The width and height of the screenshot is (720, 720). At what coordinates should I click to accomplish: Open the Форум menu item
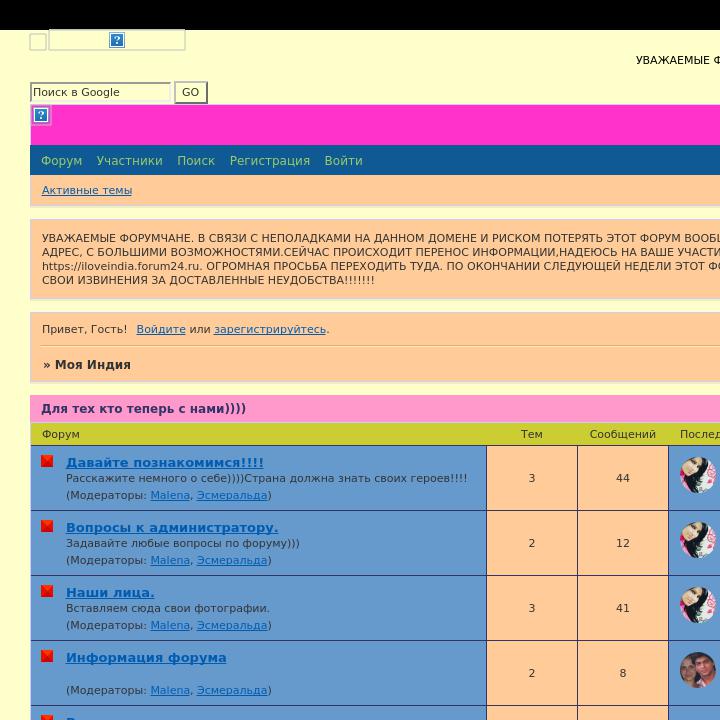pyautogui.click(x=62, y=161)
